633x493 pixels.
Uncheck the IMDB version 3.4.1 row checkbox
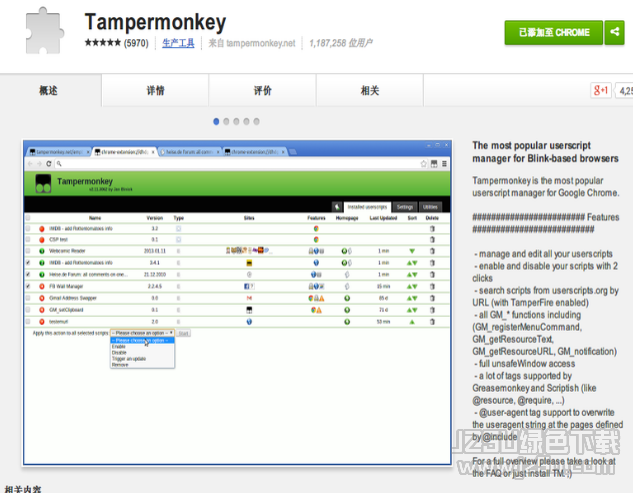coord(28,262)
